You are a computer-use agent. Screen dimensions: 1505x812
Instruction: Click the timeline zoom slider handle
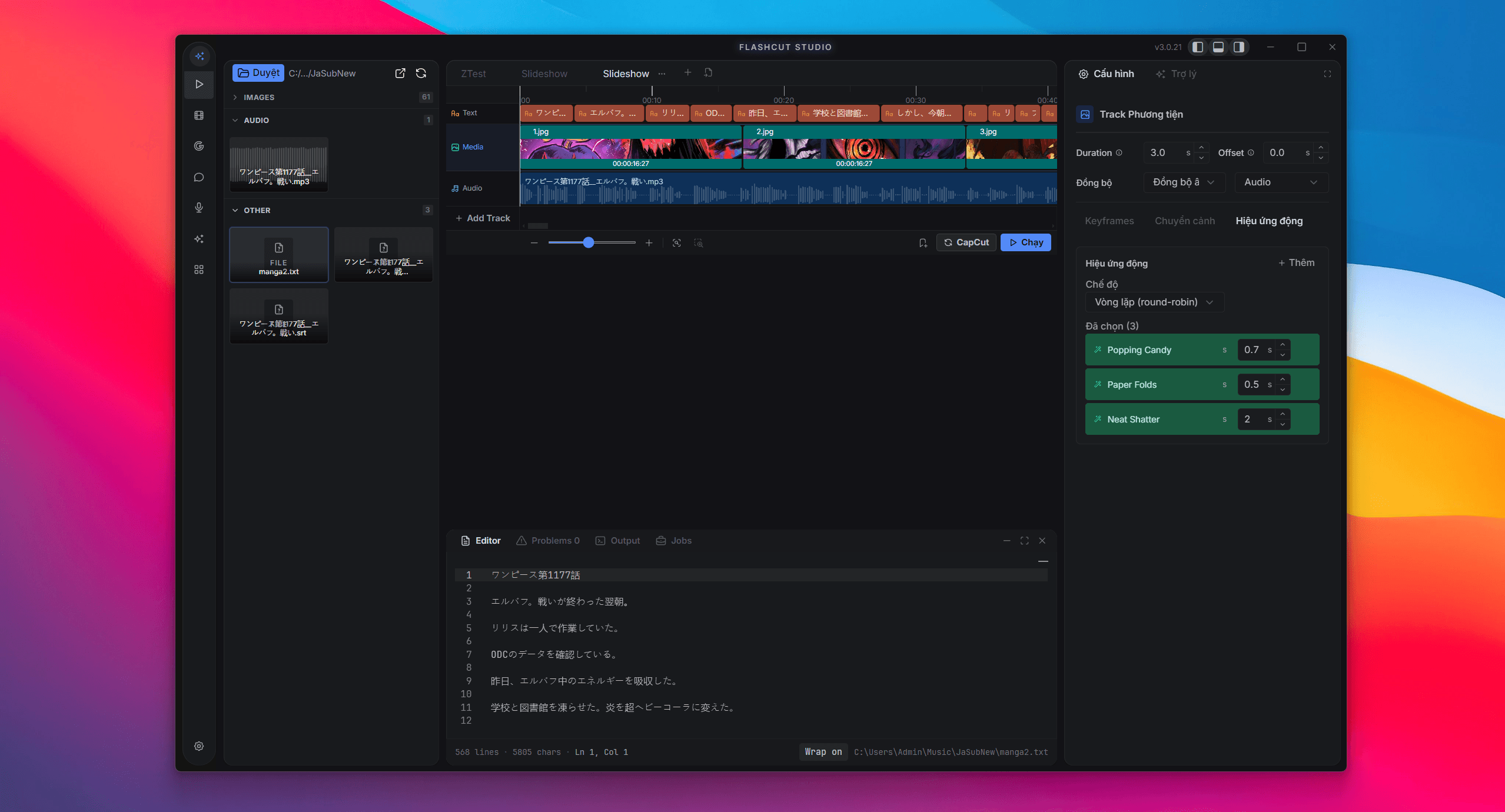pyautogui.click(x=589, y=243)
